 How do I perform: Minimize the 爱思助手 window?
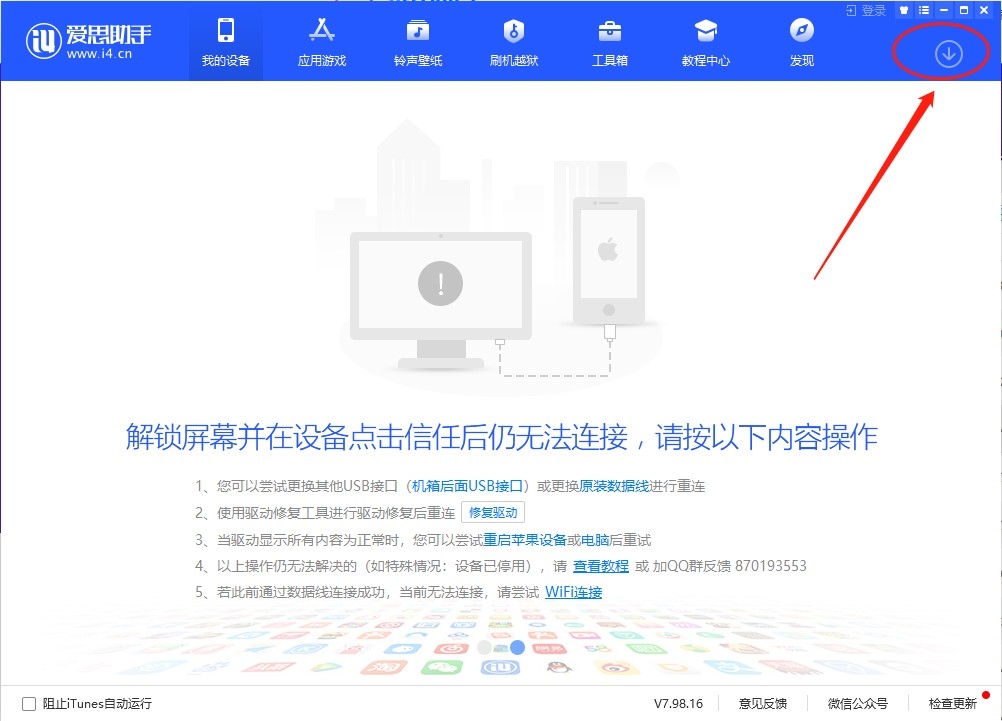944,10
